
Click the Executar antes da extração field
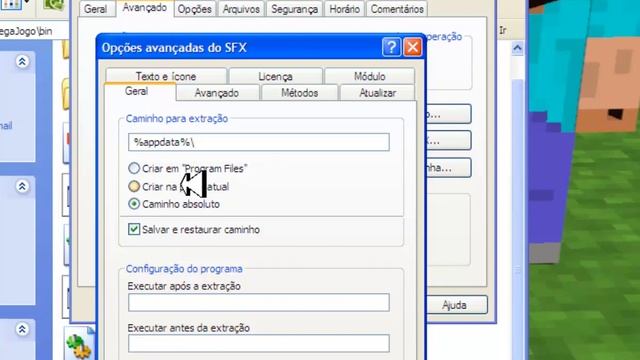(259, 343)
